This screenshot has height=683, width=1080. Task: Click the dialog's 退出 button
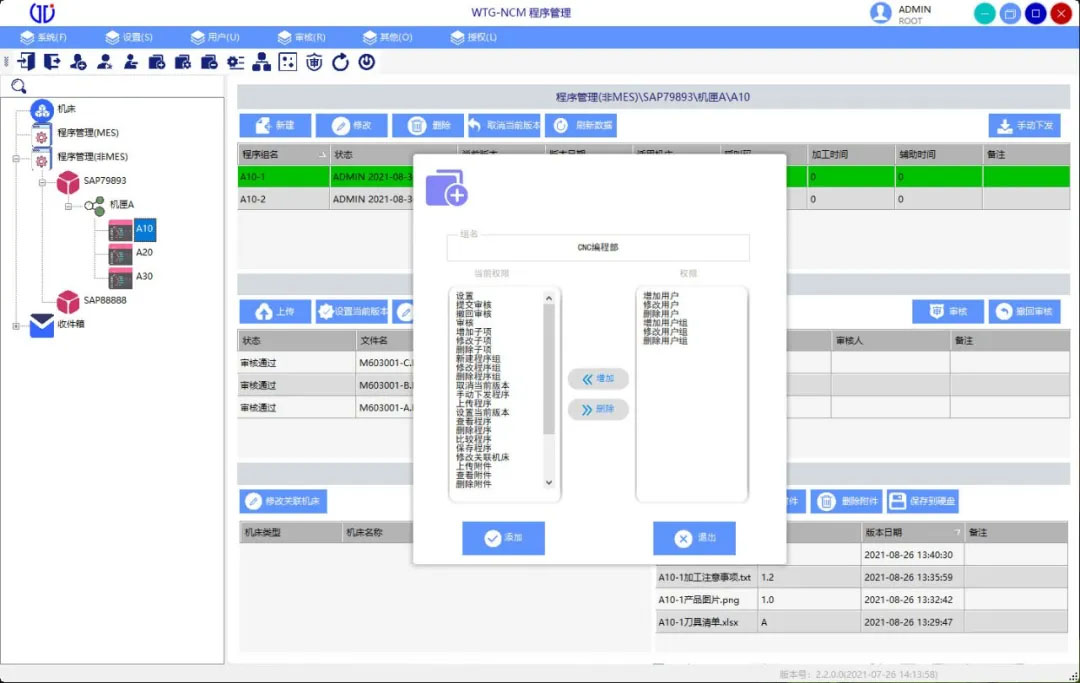[694, 538]
